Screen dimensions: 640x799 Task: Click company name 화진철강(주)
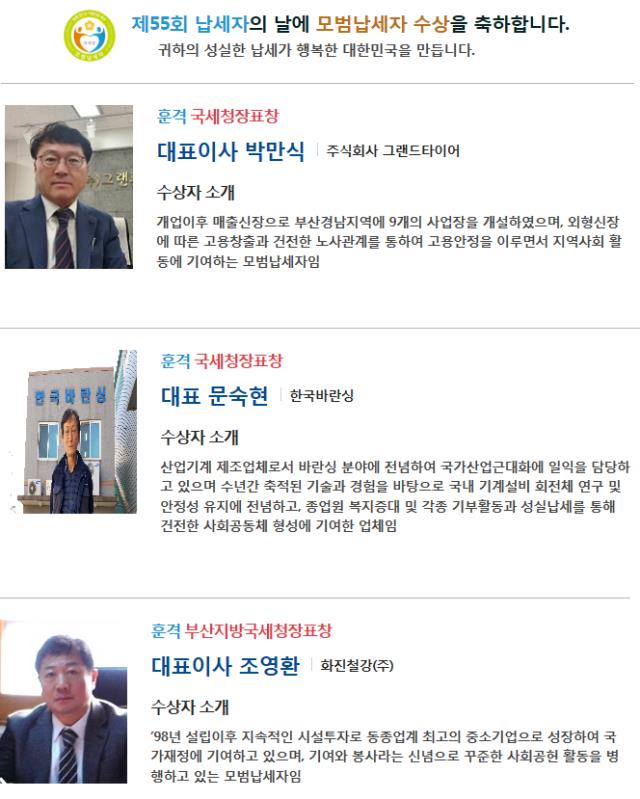357,665
